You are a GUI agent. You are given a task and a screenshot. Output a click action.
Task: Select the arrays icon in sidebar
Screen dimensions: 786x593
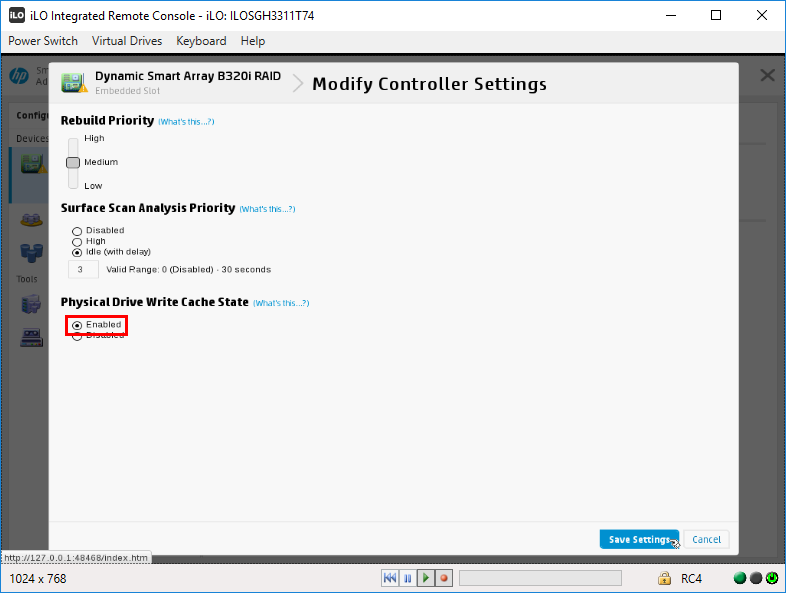(31, 220)
